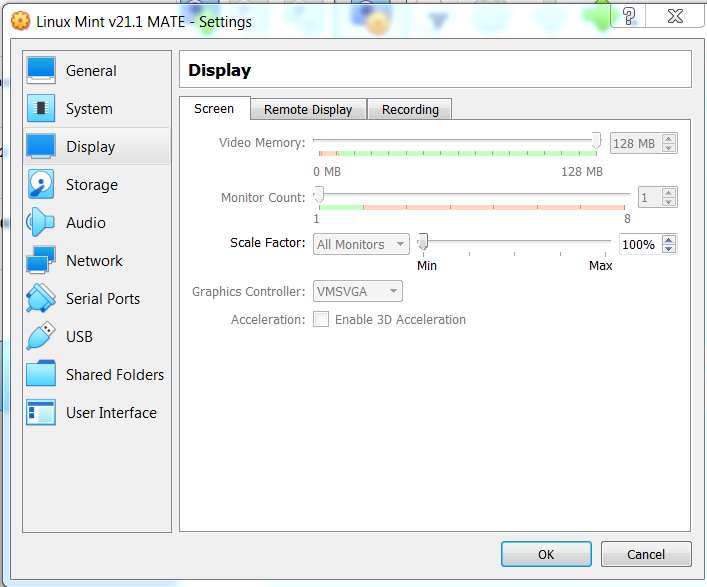Open the User Interface icon
Screen dimensions: 707x587
[x=41, y=412]
